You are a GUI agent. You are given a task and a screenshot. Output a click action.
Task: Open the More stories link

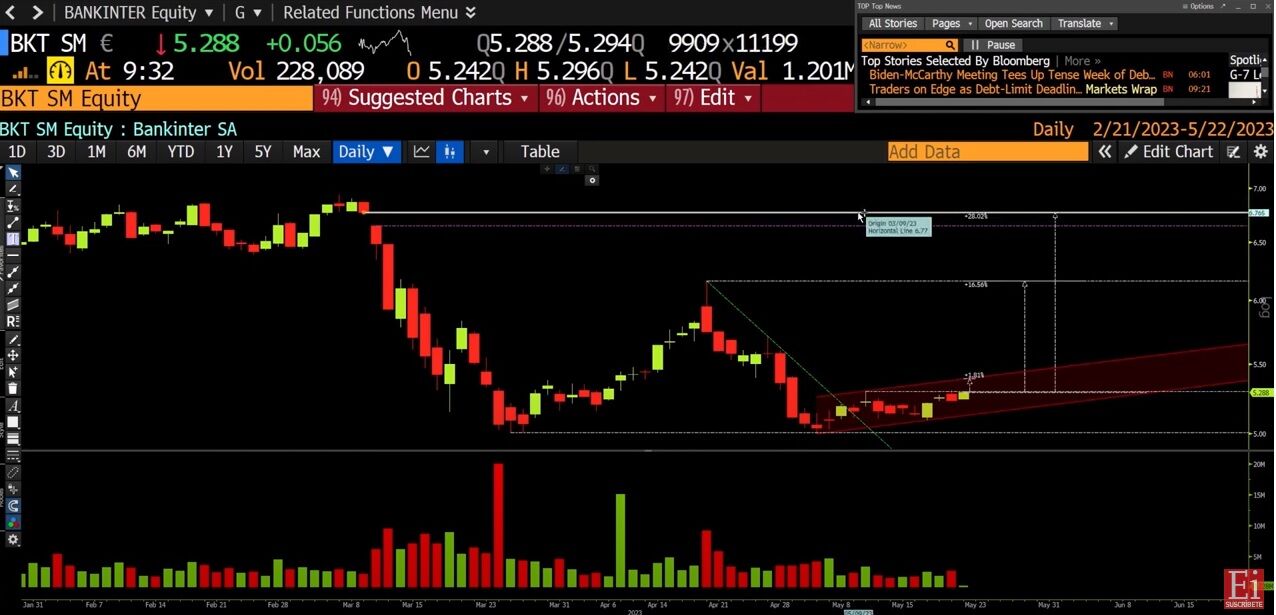1082,61
